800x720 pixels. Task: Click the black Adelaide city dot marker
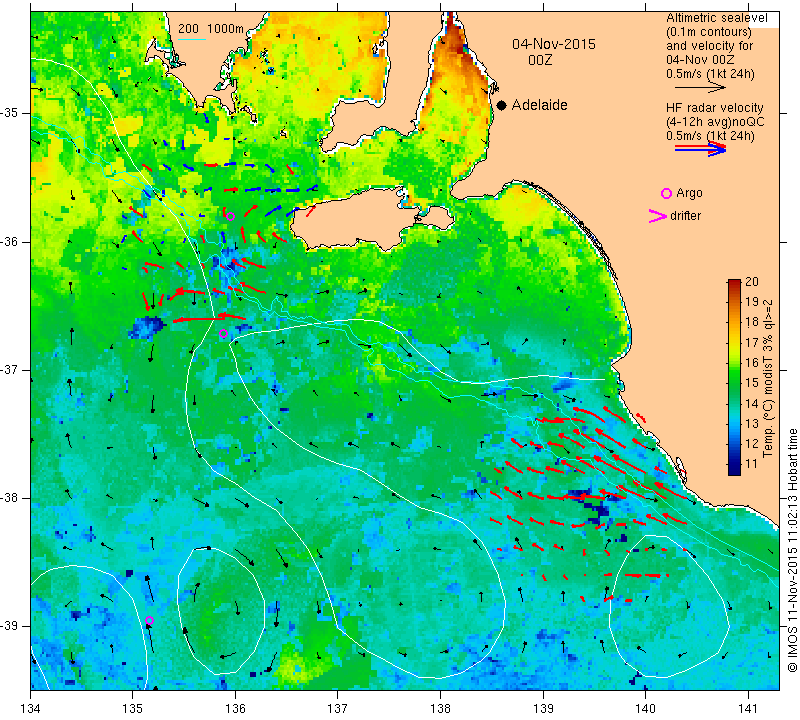(x=502, y=105)
